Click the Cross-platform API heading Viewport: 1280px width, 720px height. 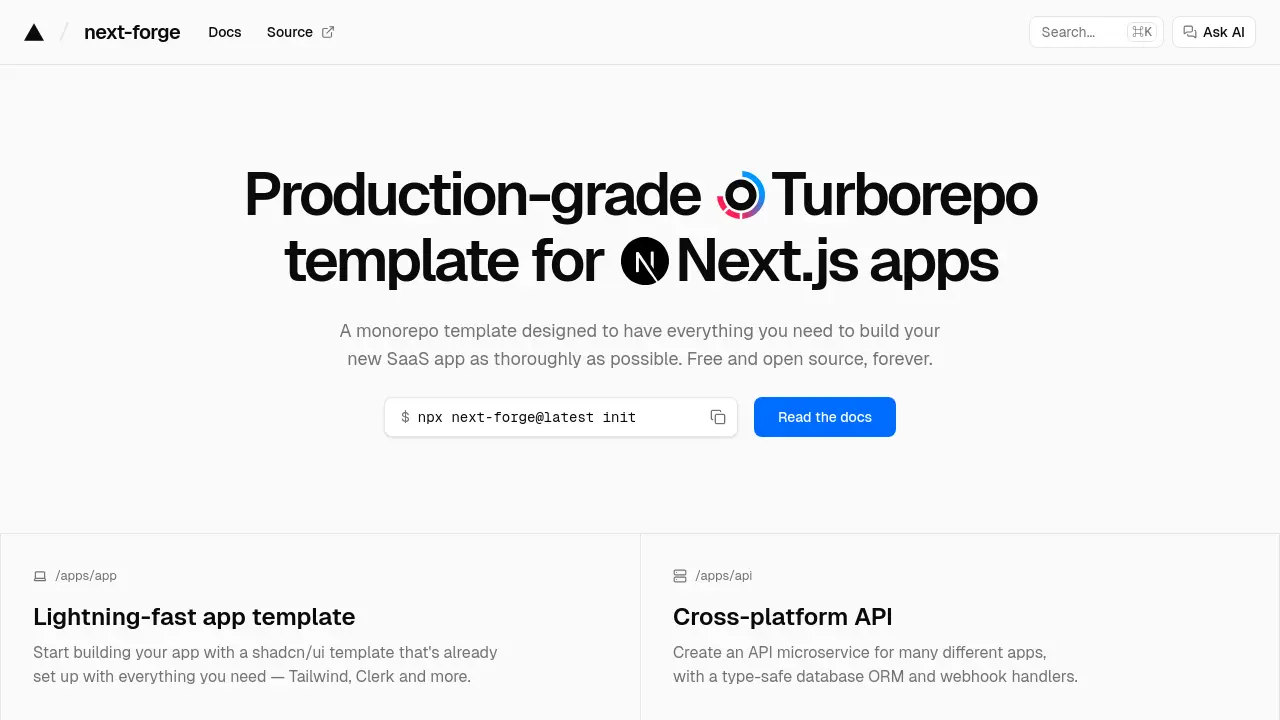[x=782, y=617]
